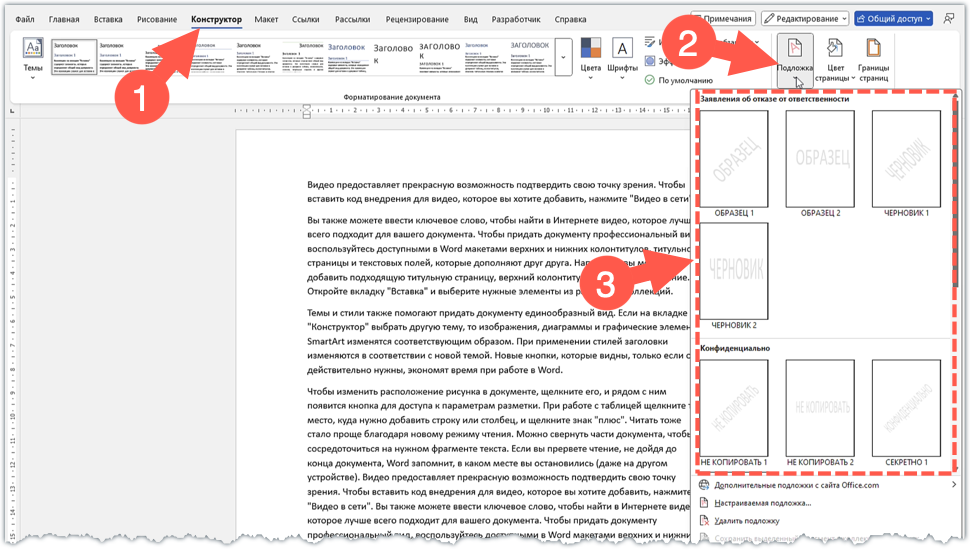The image size is (970, 550).
Task: Switch to the Вставка tab
Action: (108, 19)
